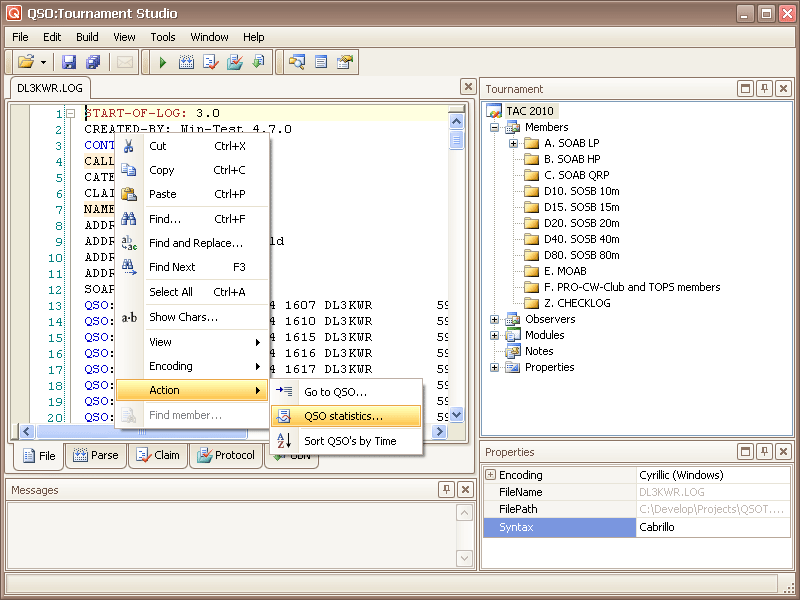Click the editor's vertical scrollbar down arrow

(457, 414)
